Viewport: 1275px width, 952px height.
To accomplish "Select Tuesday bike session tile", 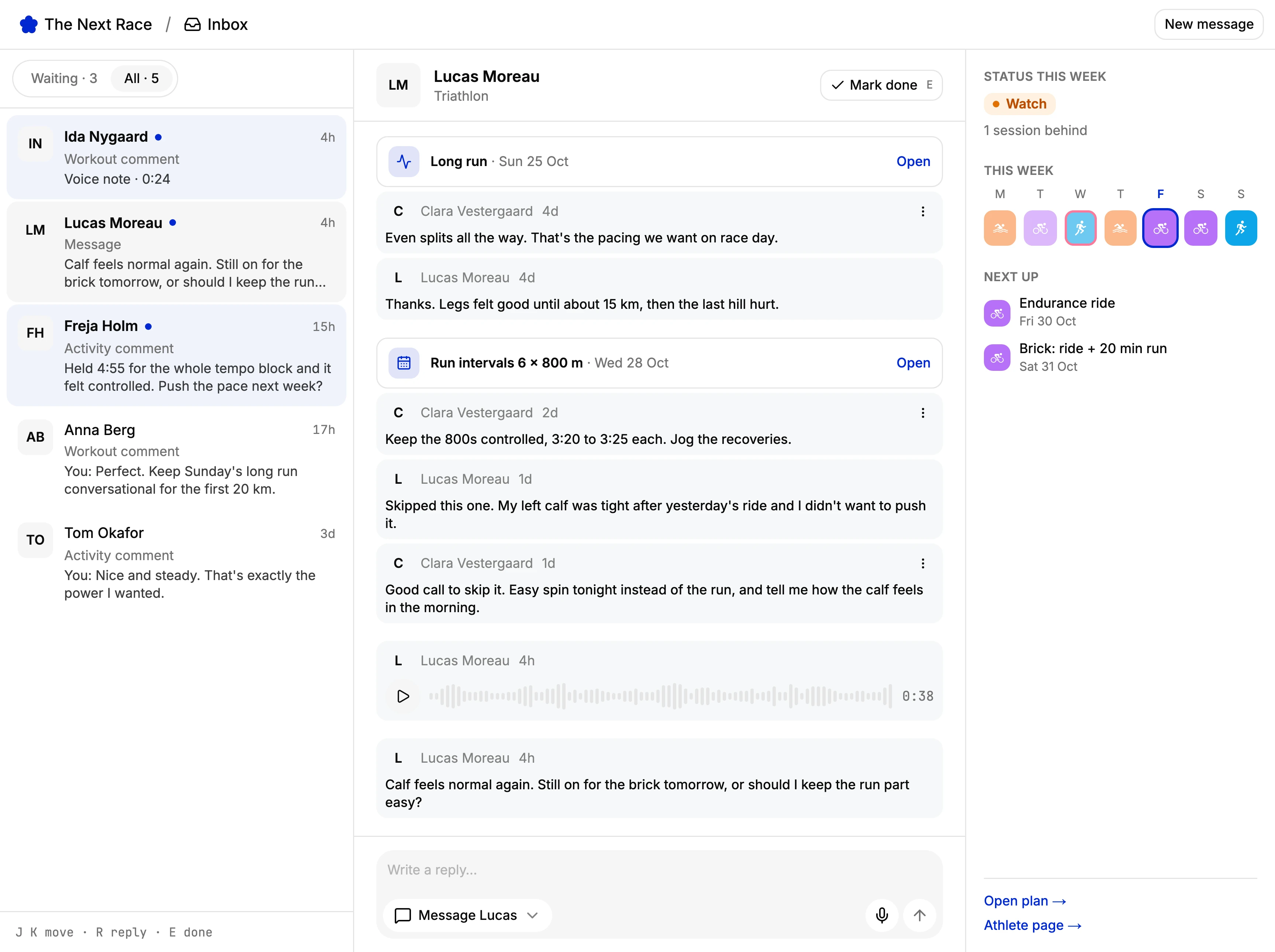I will click(1040, 228).
